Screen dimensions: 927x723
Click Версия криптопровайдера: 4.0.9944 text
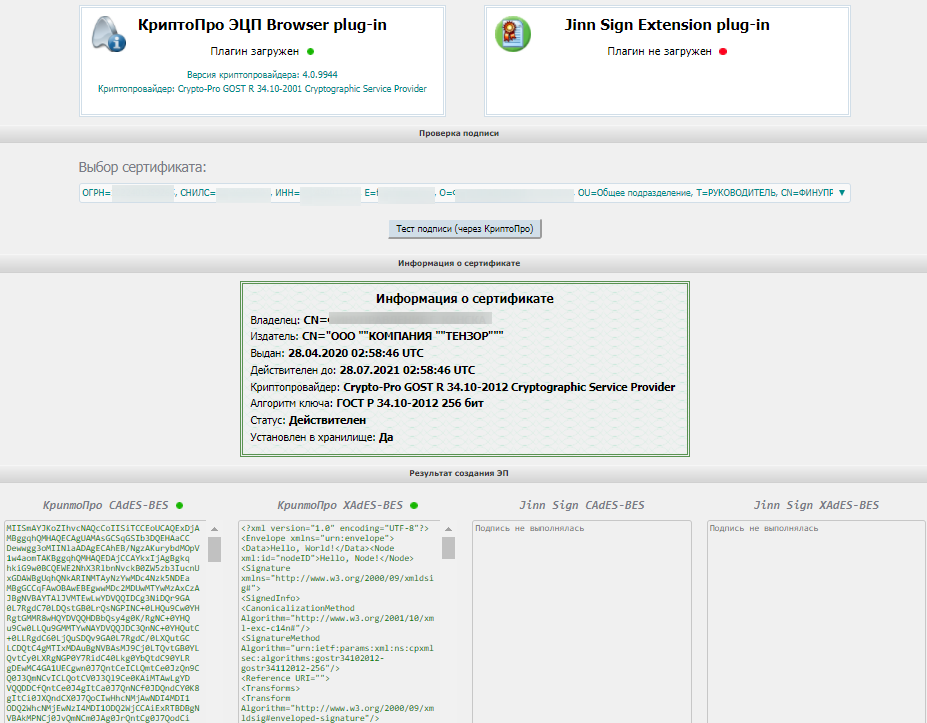coord(262,74)
